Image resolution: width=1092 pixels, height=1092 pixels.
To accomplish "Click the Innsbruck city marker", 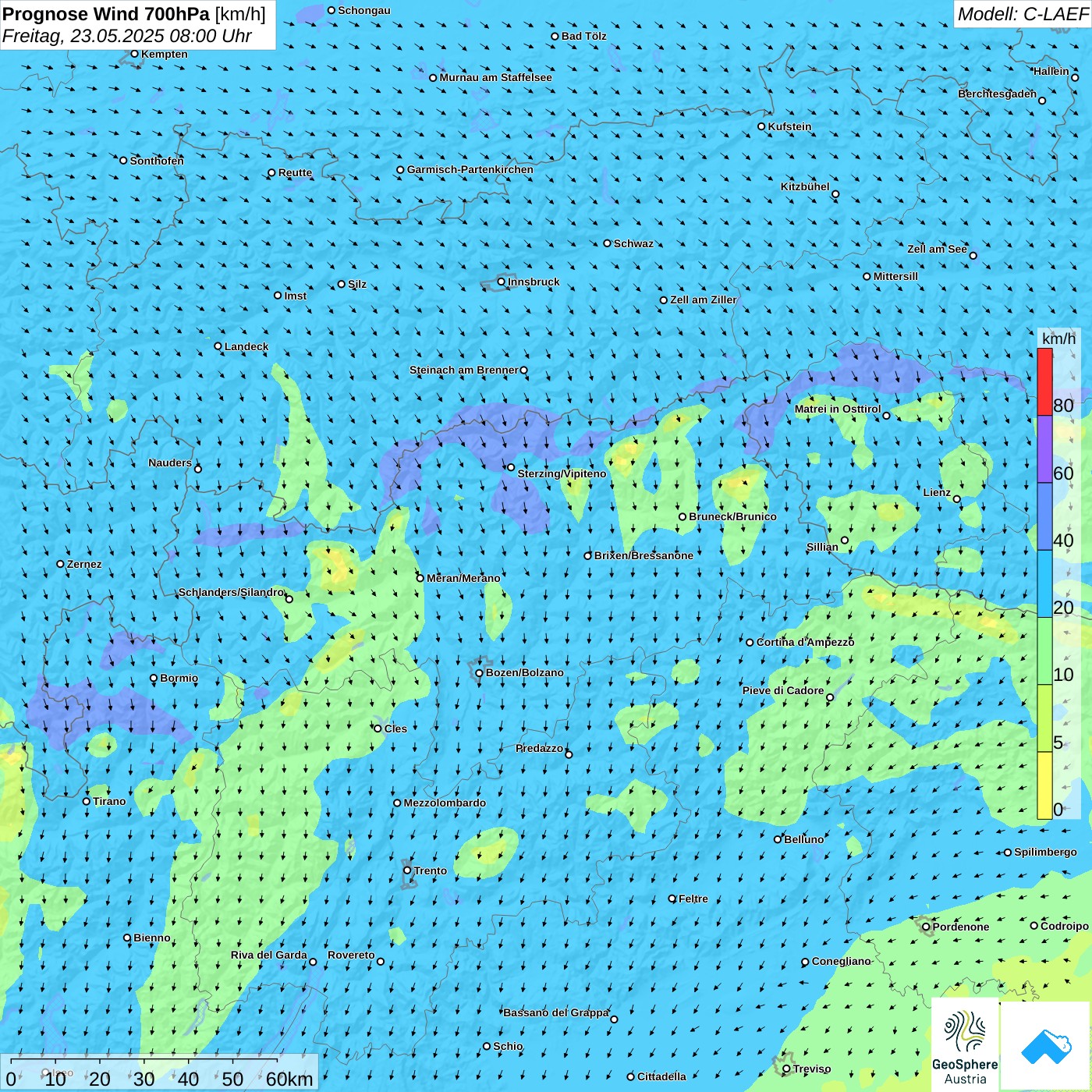I will (502, 282).
